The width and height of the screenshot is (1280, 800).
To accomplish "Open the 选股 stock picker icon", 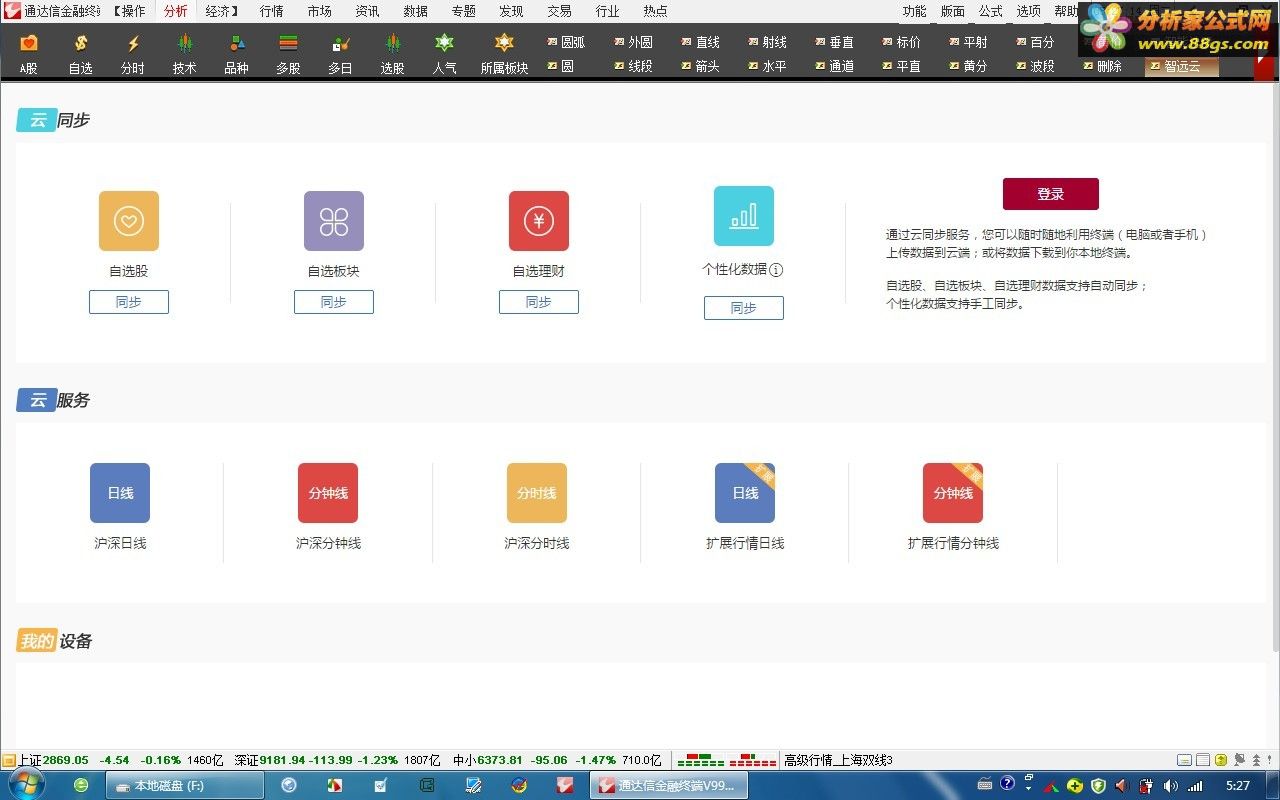I will (x=393, y=54).
